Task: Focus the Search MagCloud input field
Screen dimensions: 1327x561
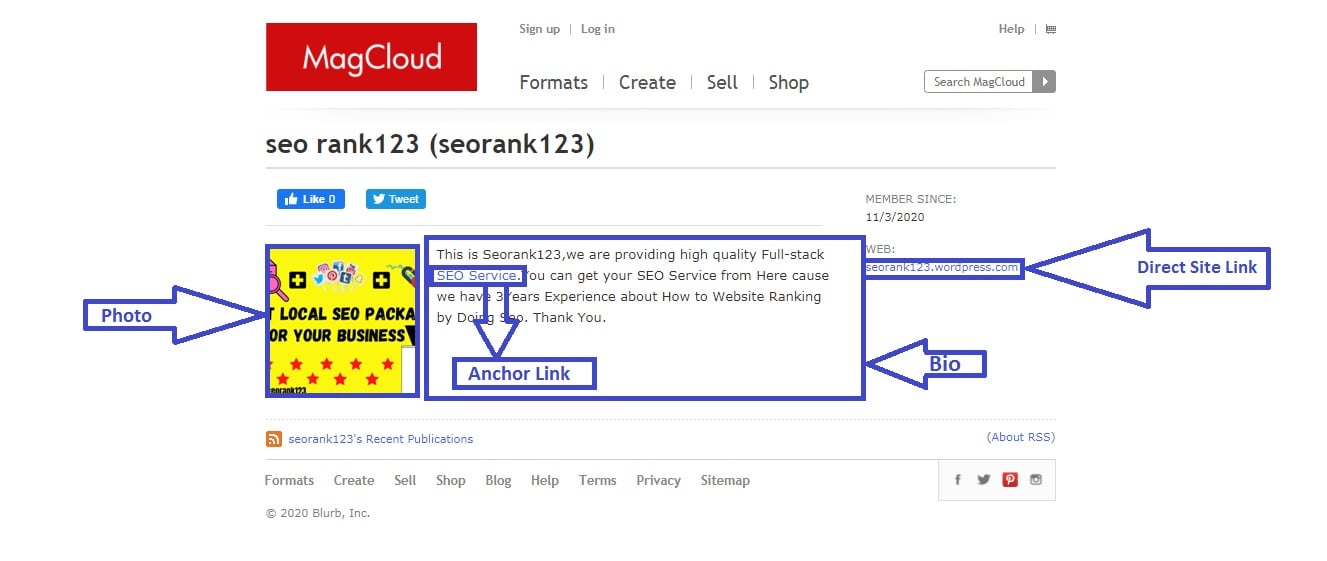Action: click(x=979, y=82)
